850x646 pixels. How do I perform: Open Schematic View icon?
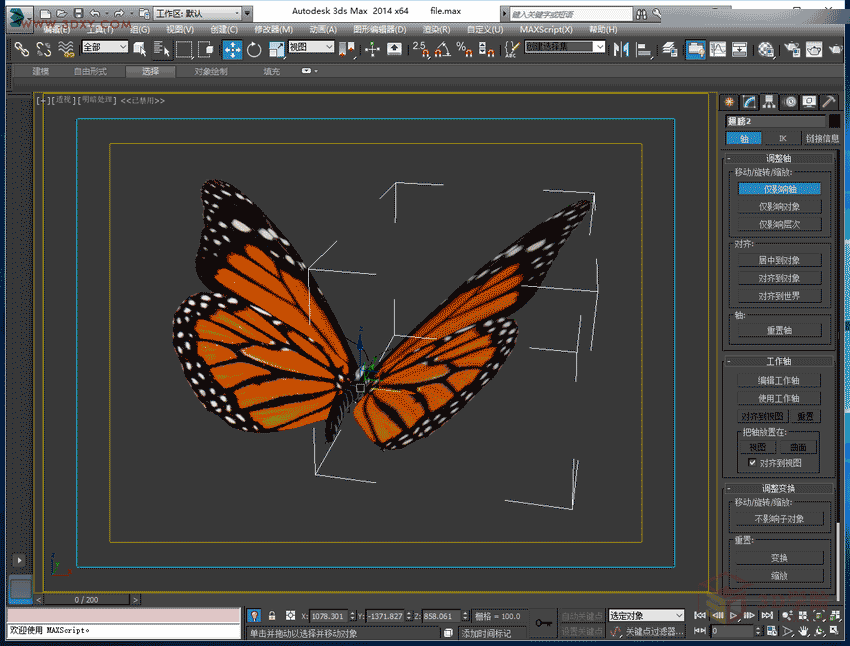click(x=739, y=49)
